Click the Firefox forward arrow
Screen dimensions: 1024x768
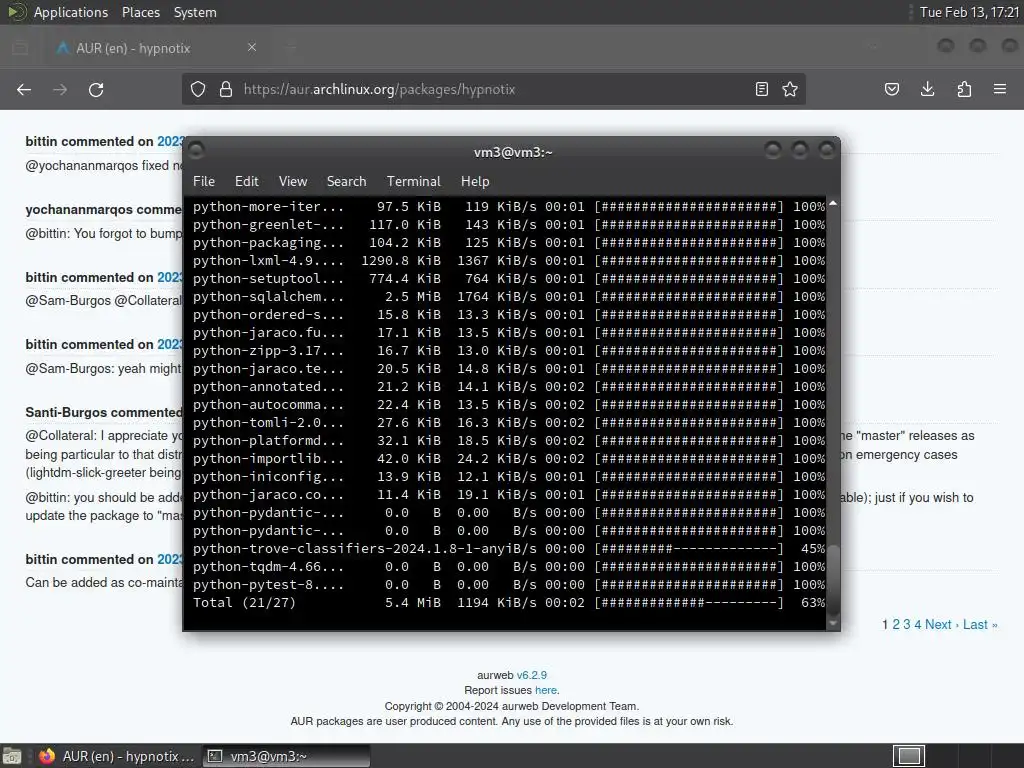[x=60, y=89]
